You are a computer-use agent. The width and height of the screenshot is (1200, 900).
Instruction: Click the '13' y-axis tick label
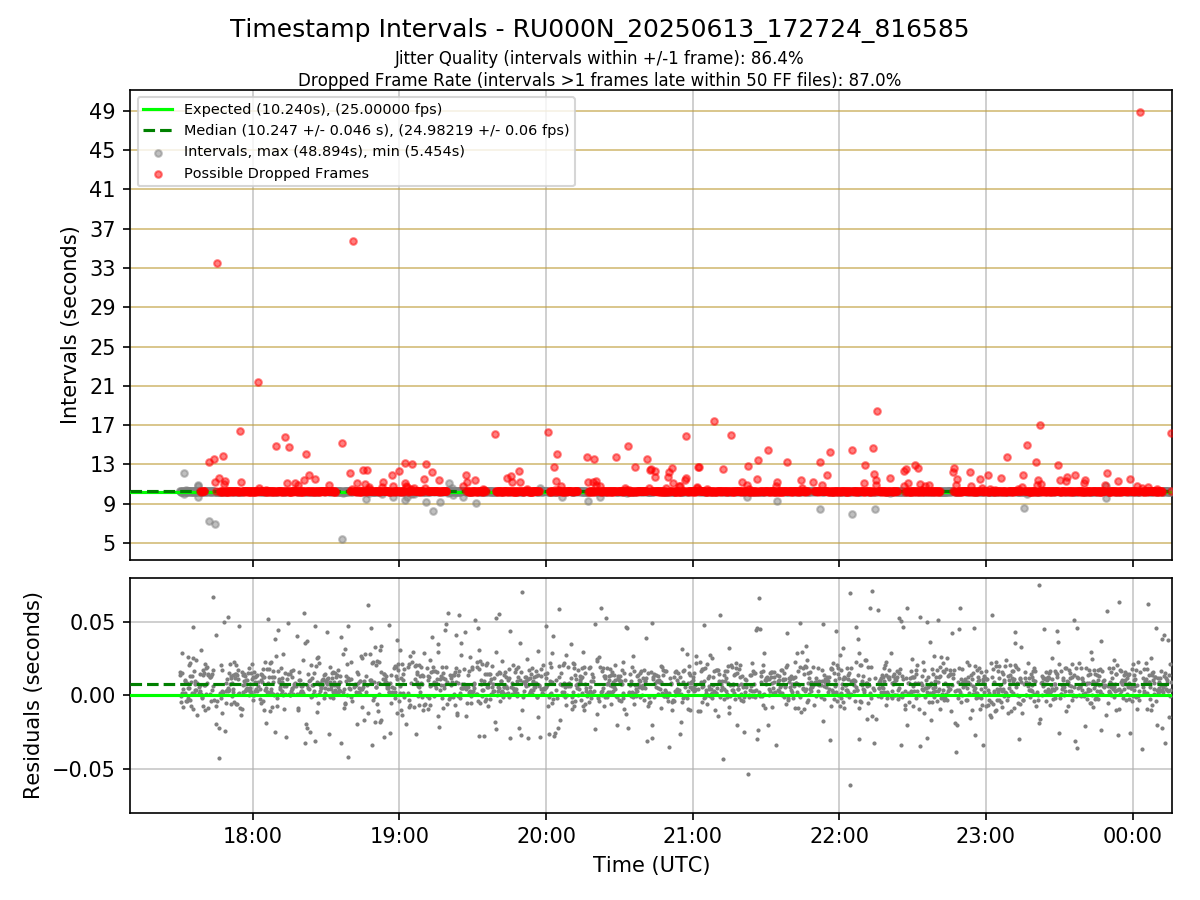[105, 464]
